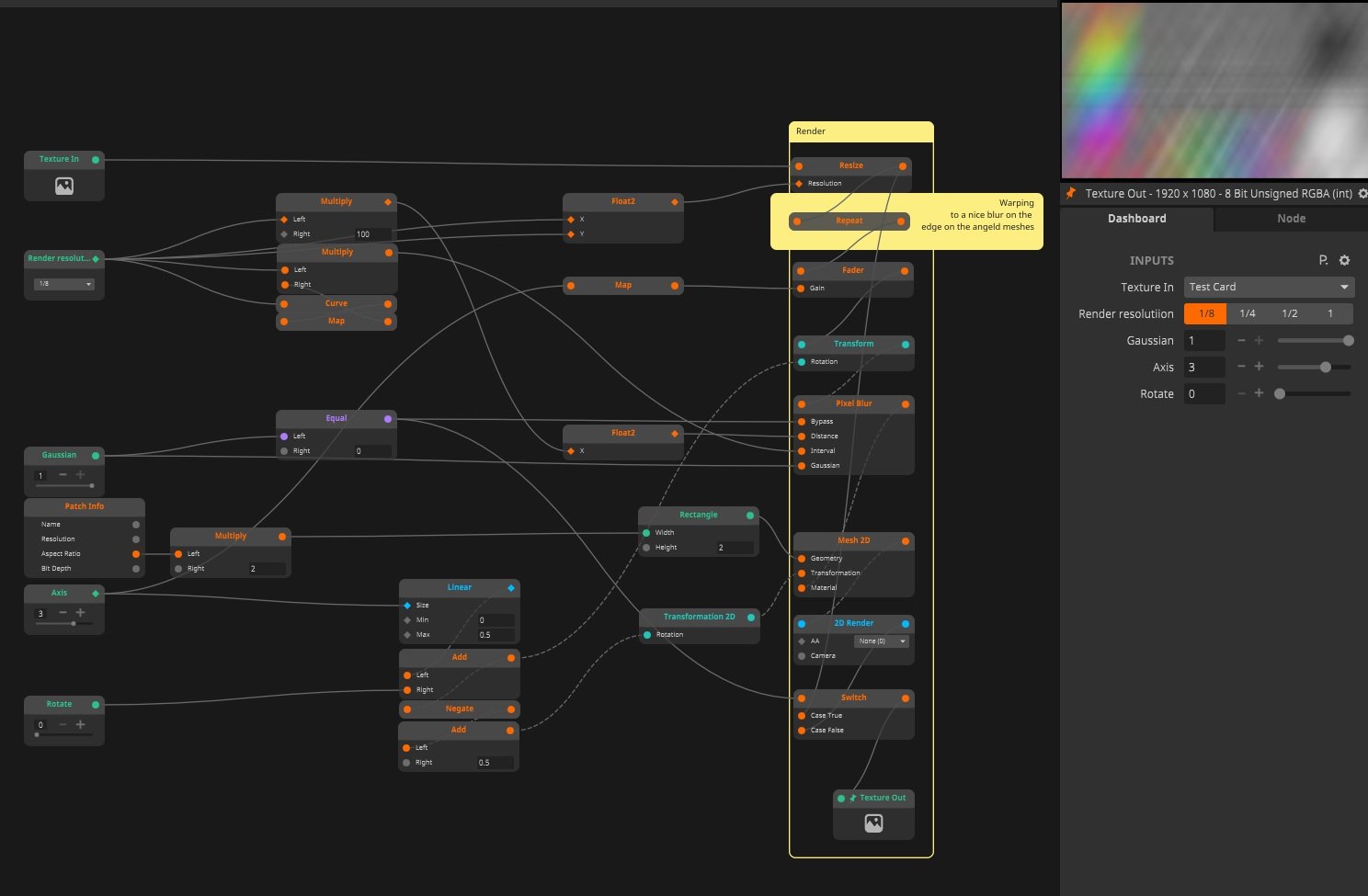The width and height of the screenshot is (1368, 896).
Task: Click the plus icon on the Rotate node
Action: (80, 724)
